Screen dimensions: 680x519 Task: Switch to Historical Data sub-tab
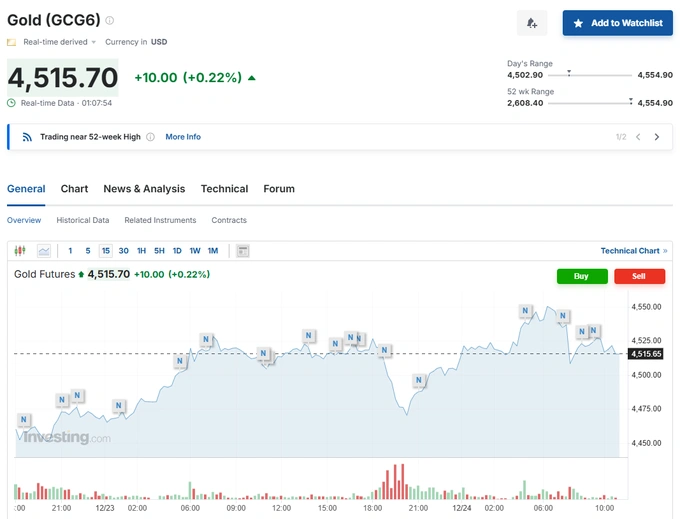coord(83,220)
